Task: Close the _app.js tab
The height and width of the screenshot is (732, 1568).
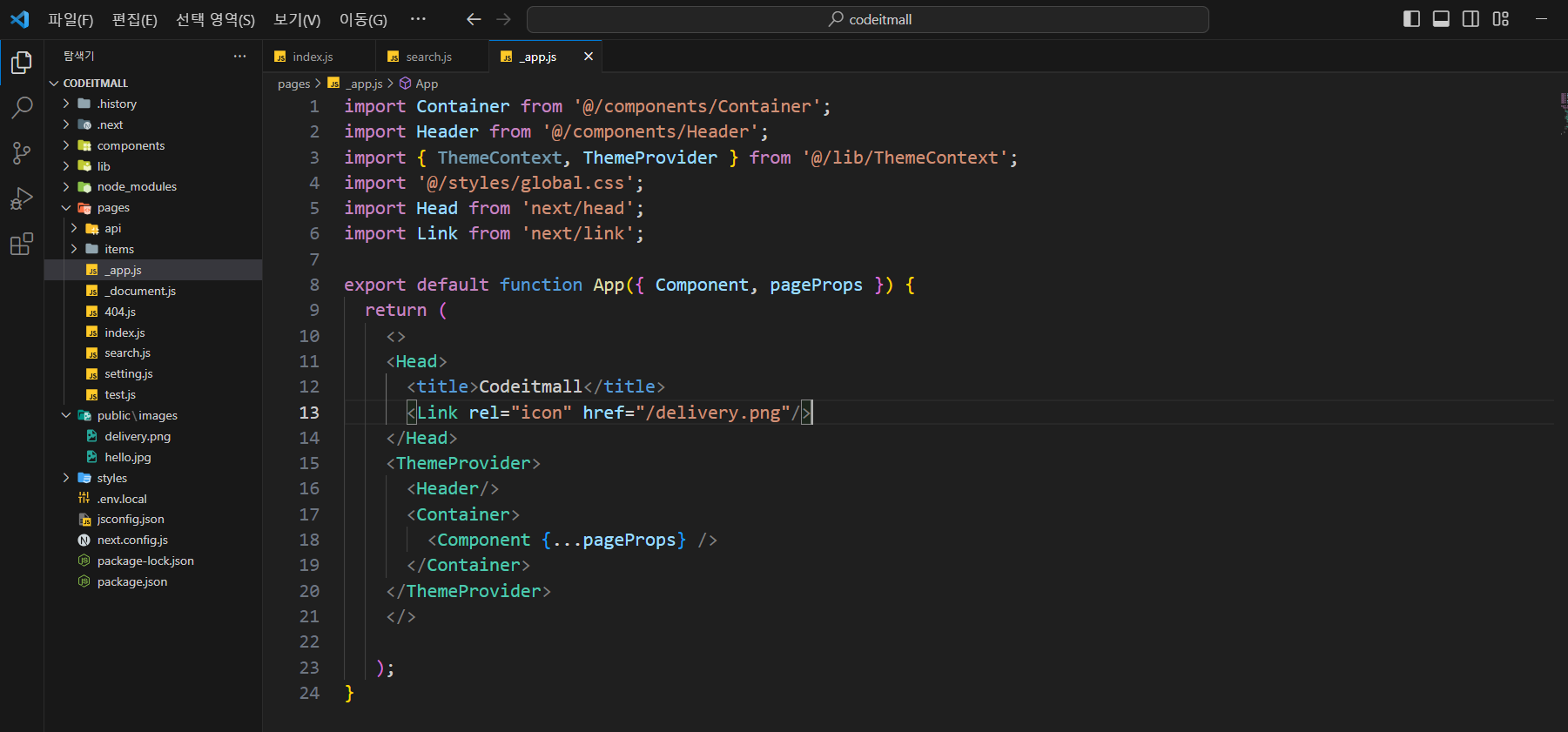Action: [589, 57]
